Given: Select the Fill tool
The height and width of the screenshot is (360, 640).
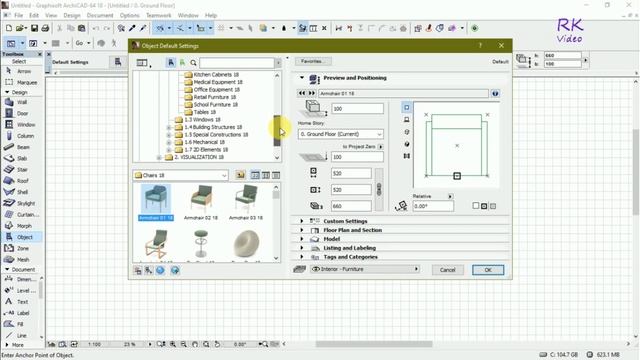Looking at the screenshot, I should click(20, 324).
